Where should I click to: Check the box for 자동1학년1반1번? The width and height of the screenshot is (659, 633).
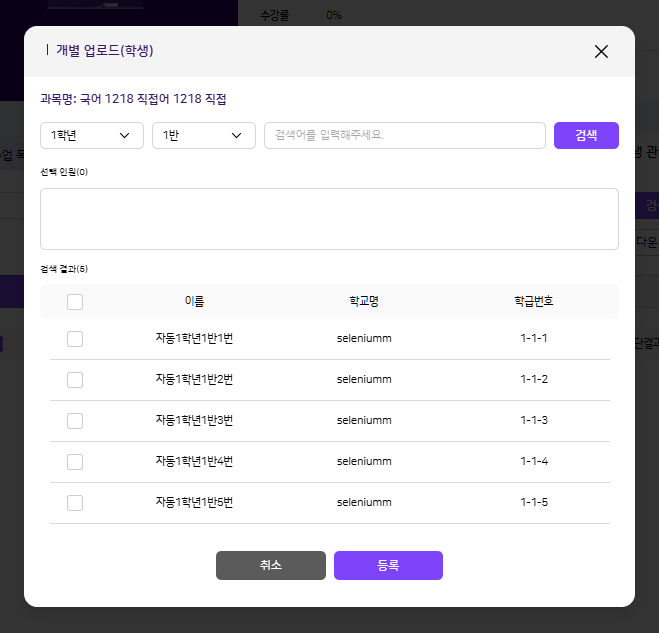point(75,339)
